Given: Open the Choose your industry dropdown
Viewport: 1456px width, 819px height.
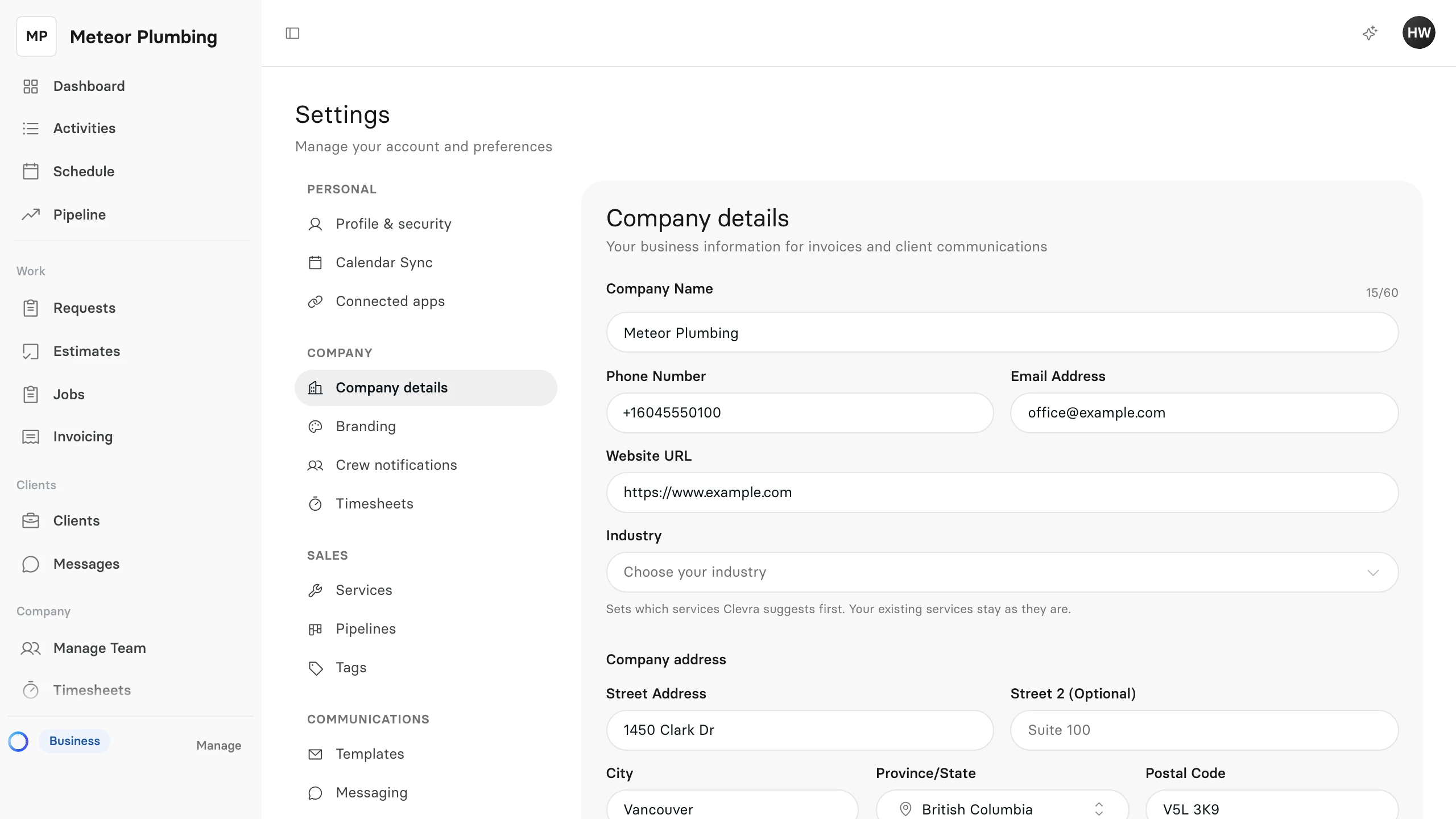Looking at the screenshot, I should pyautogui.click(x=1002, y=572).
